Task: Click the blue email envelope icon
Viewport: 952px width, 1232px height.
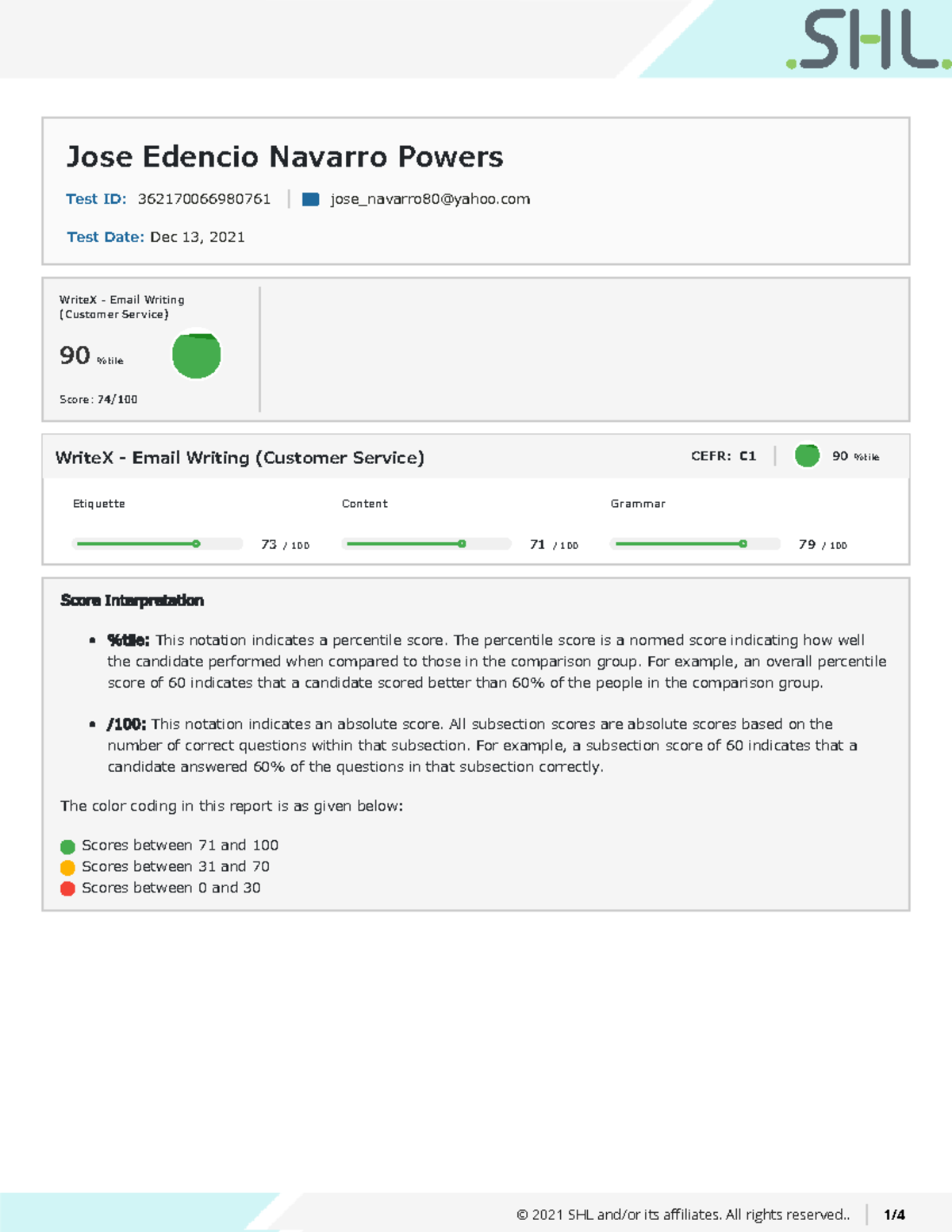Action: [311, 199]
